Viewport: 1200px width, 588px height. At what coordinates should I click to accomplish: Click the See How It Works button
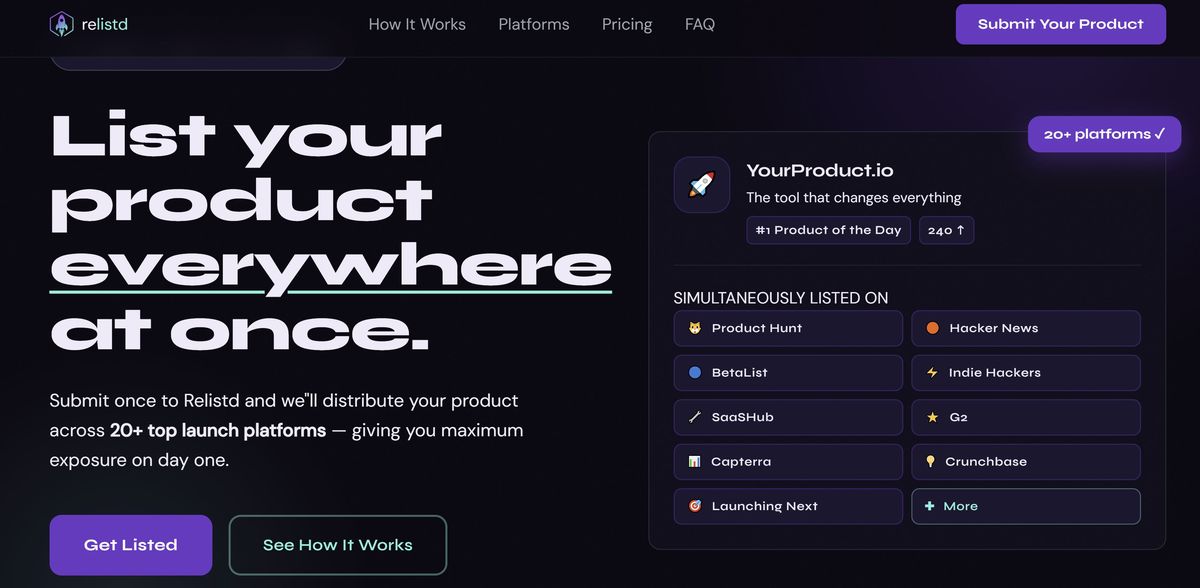click(337, 545)
